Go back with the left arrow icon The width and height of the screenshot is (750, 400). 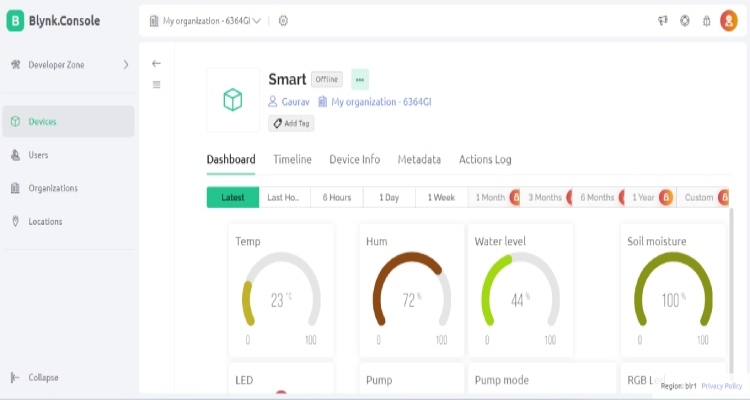156,63
